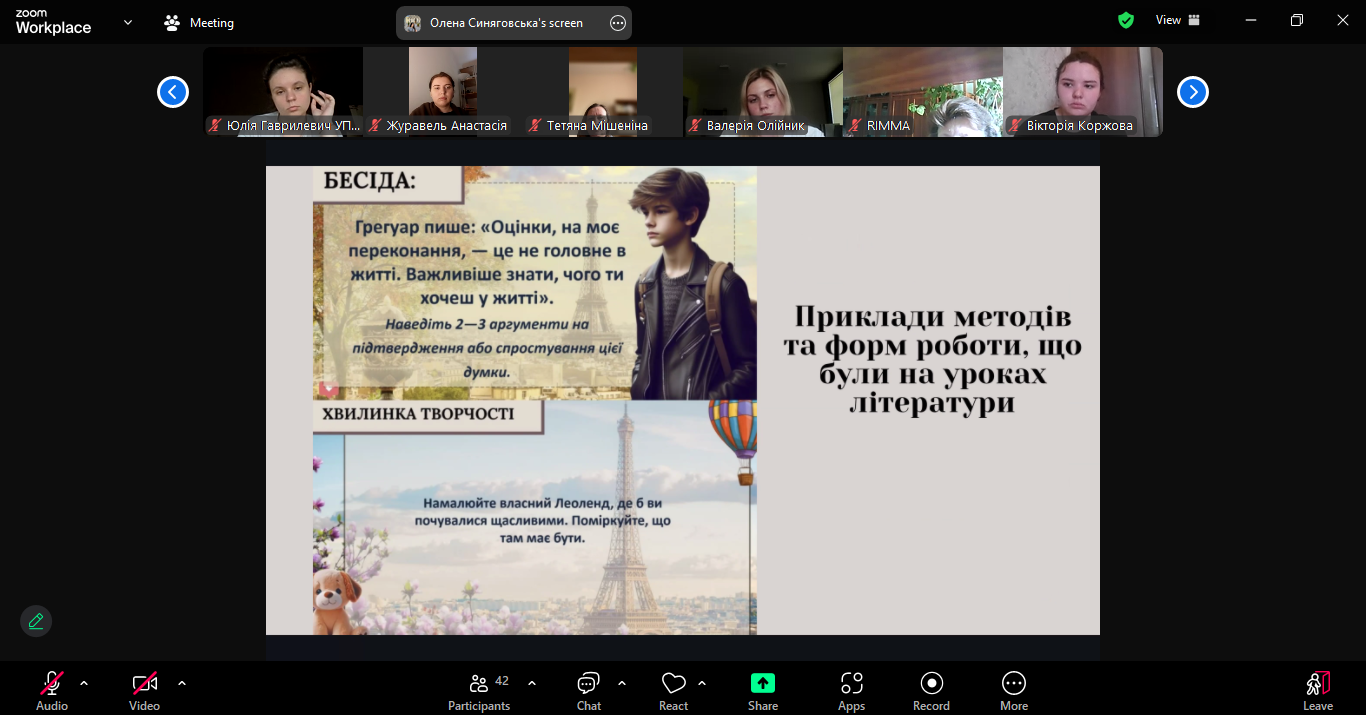Open the More options ellipsis

pyautogui.click(x=1013, y=683)
